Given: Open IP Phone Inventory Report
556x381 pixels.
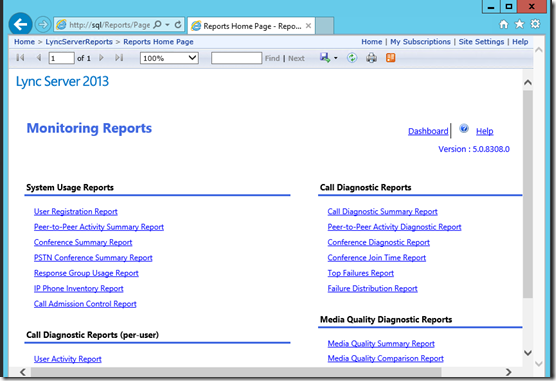Looking at the screenshot, I should point(79,288).
